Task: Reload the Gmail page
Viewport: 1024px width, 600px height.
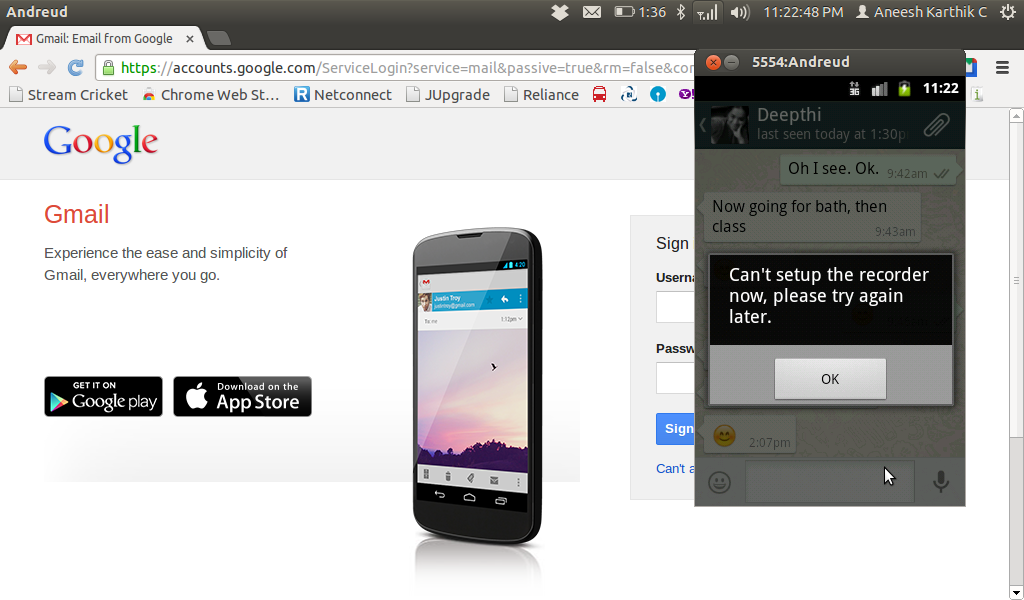Action: click(x=76, y=67)
